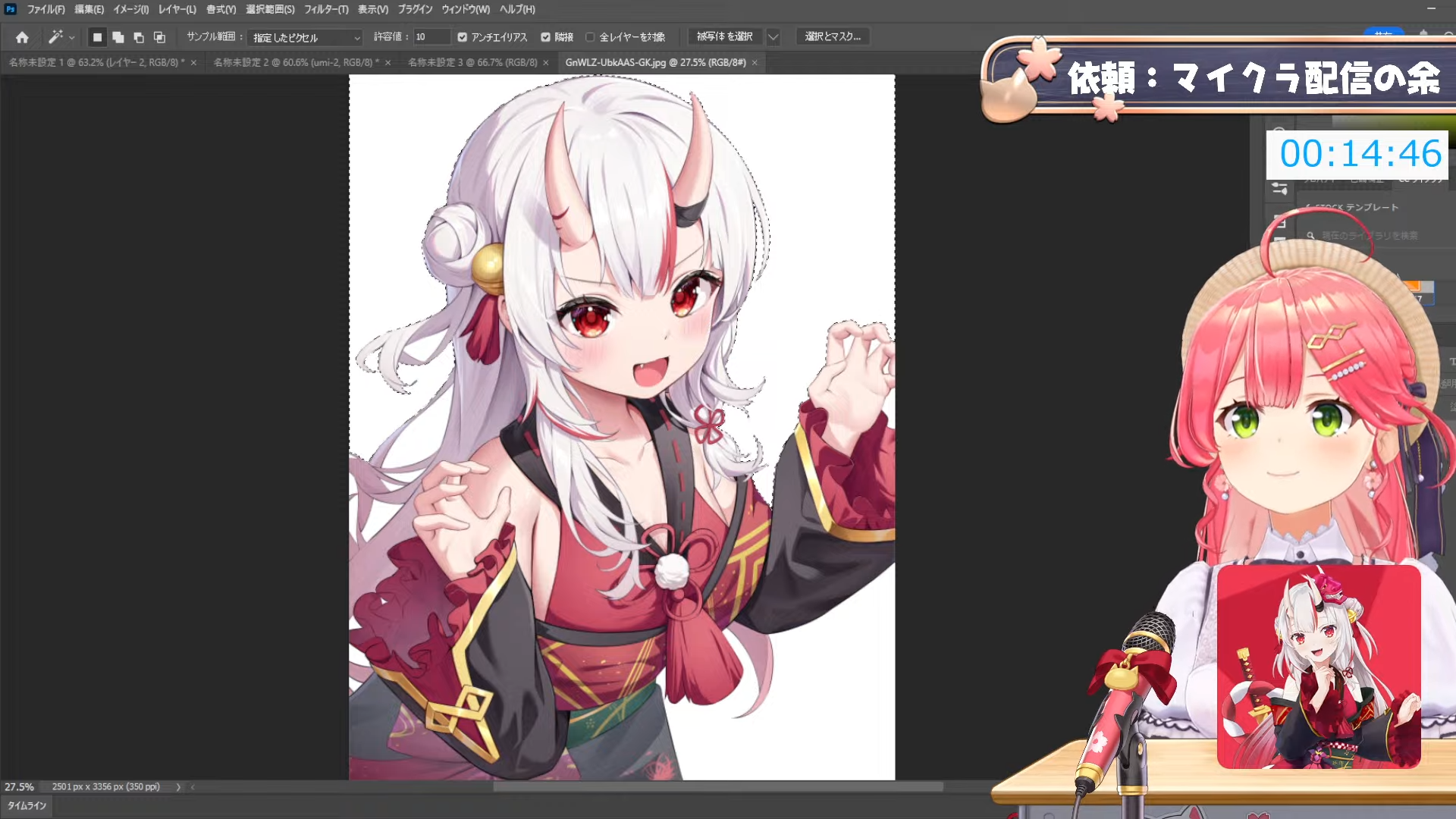Open the 編集(E) menu

pos(89,9)
